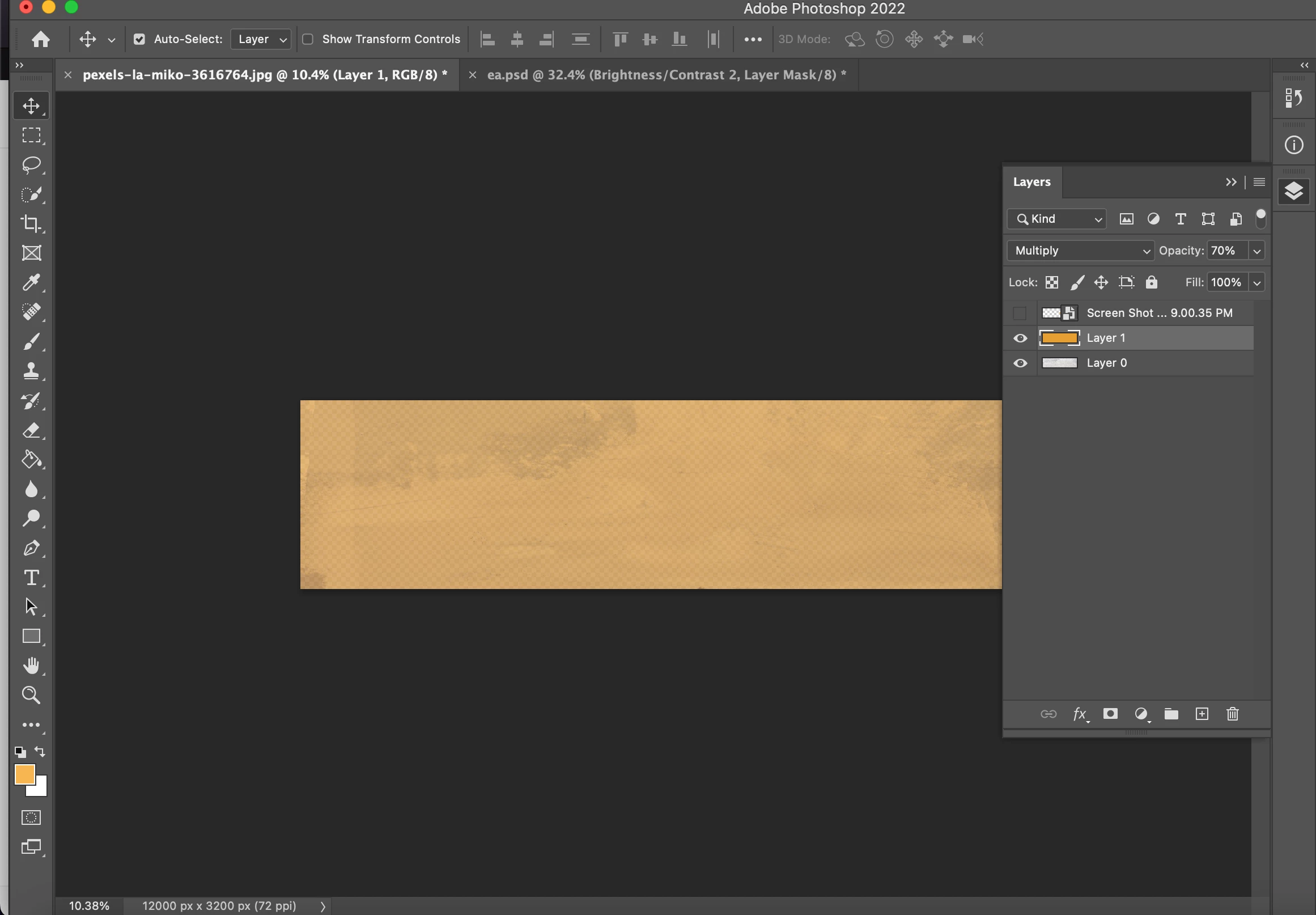The width and height of the screenshot is (1316, 915).
Task: Open the Multiply blend mode dropdown
Action: 1080,251
